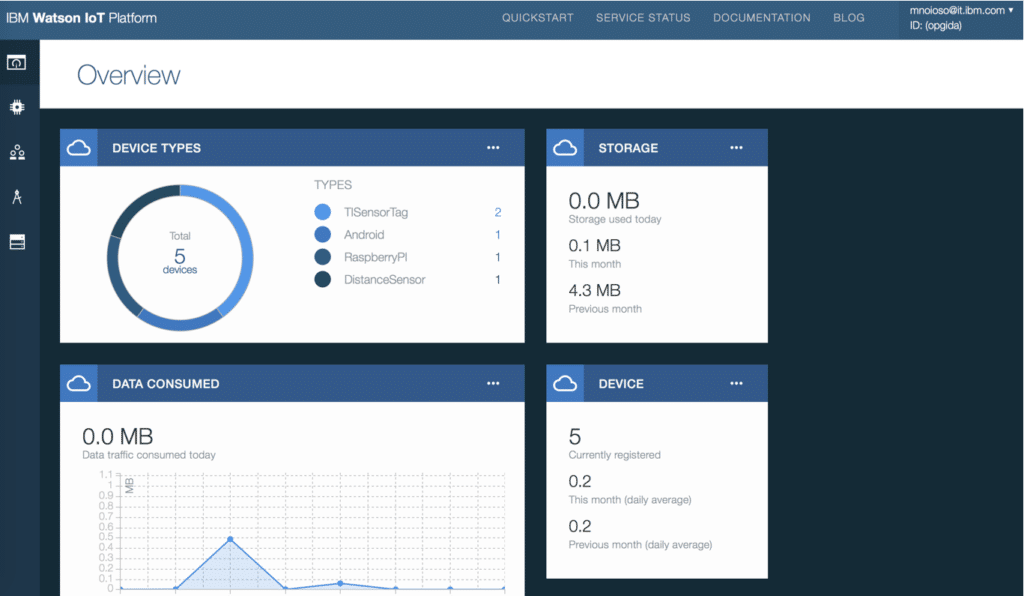Select the DistanceSensor color dot in legend
Screen dimensions: 1024x596
(323, 279)
